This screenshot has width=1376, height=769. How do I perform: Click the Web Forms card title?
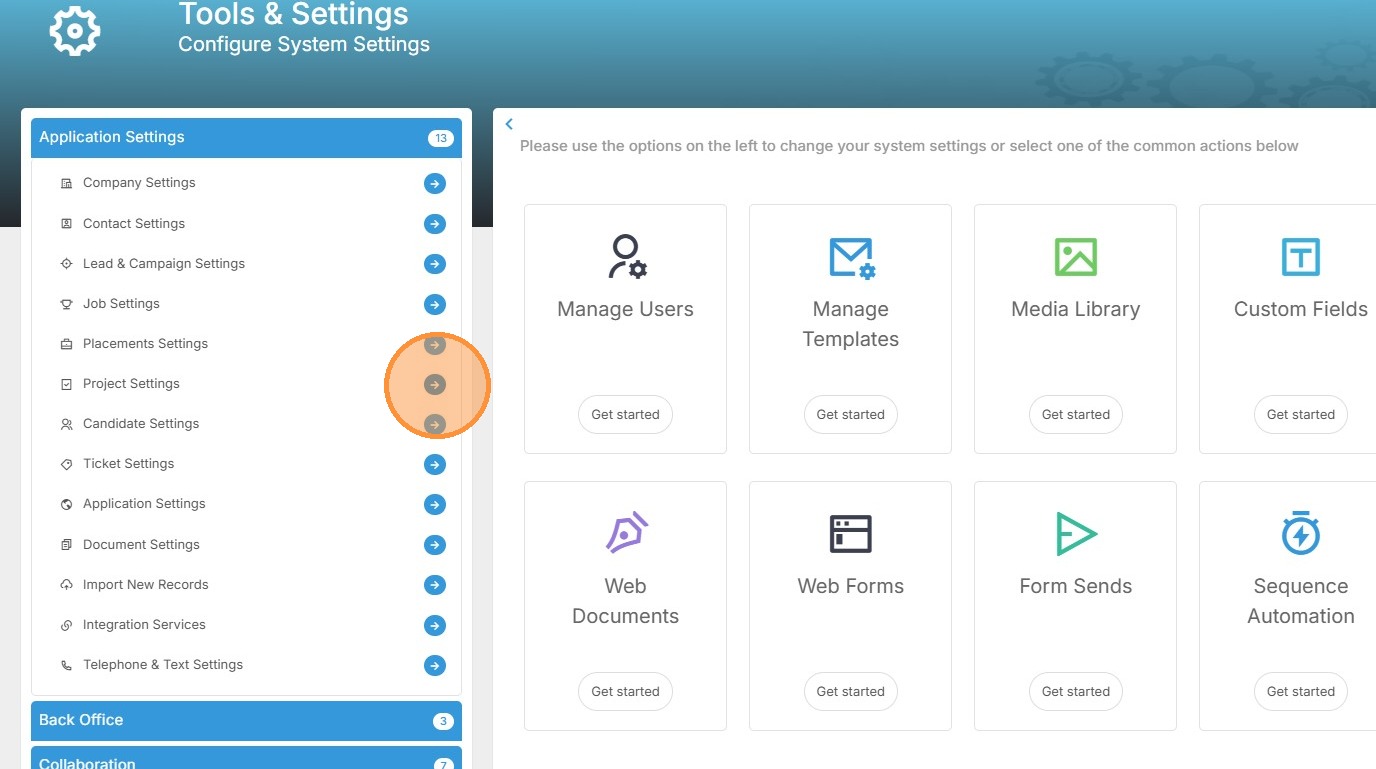[x=851, y=586]
